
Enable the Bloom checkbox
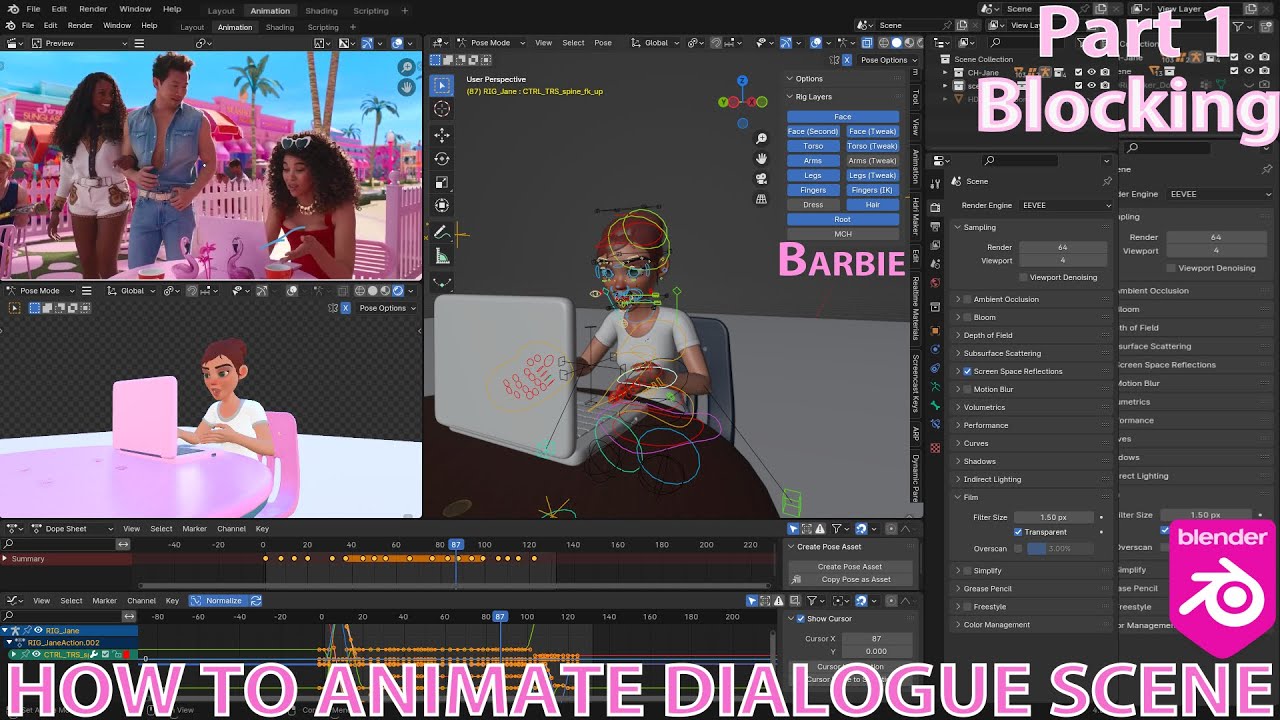[967, 317]
